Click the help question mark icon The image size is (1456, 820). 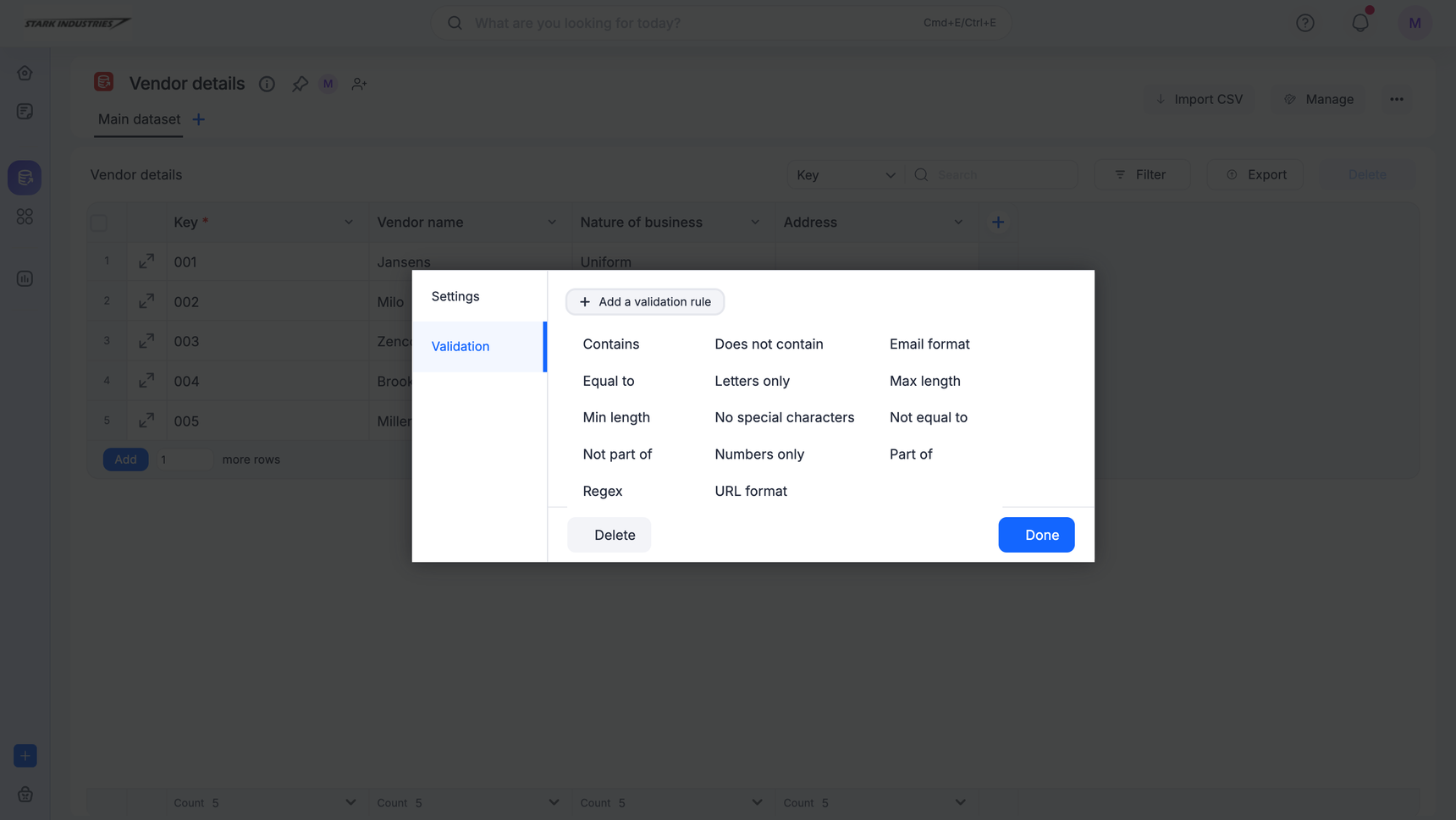point(1305,23)
